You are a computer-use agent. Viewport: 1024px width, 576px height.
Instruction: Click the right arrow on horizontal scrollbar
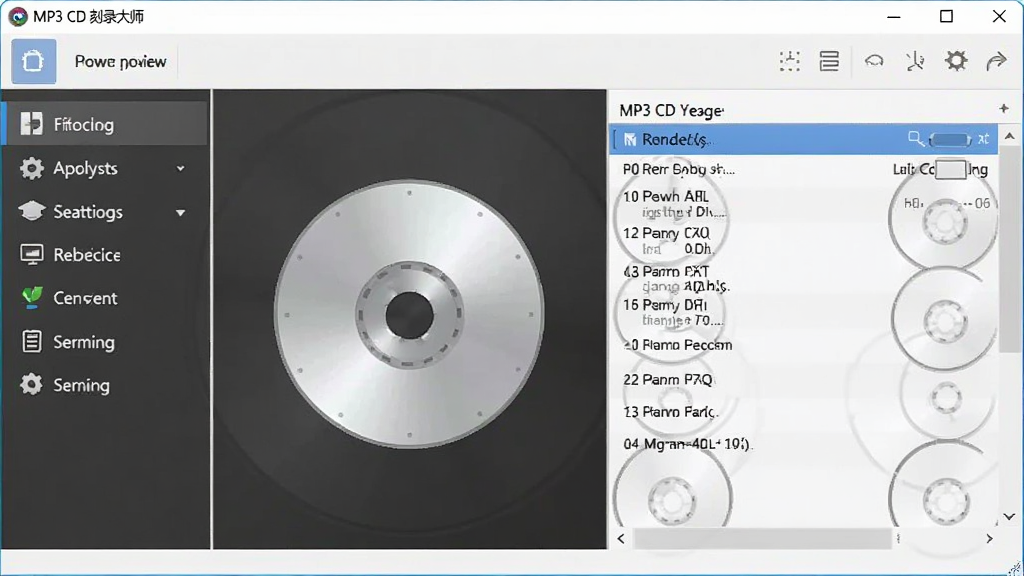989,539
